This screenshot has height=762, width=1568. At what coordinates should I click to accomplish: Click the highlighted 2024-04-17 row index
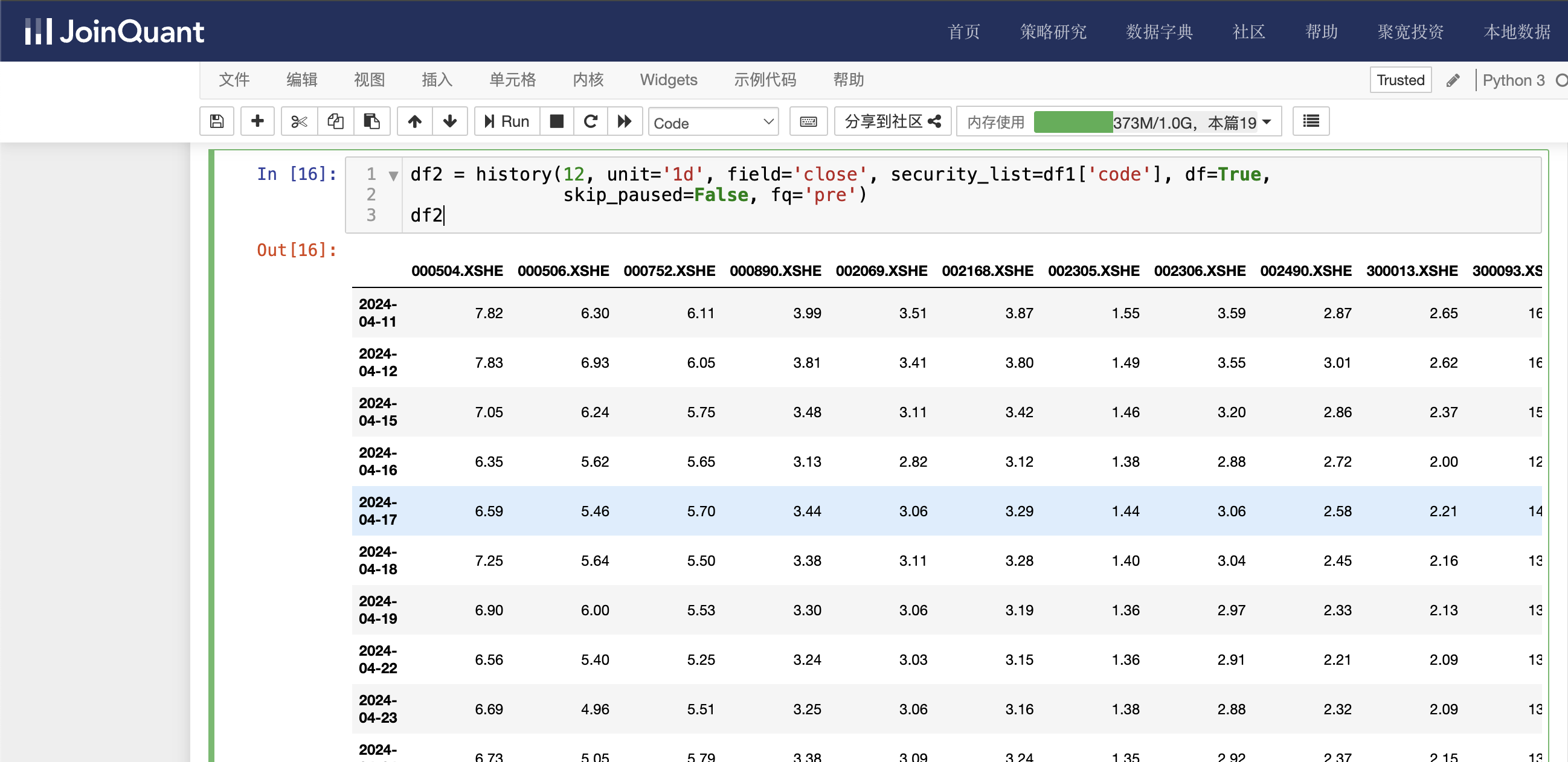pyautogui.click(x=378, y=511)
